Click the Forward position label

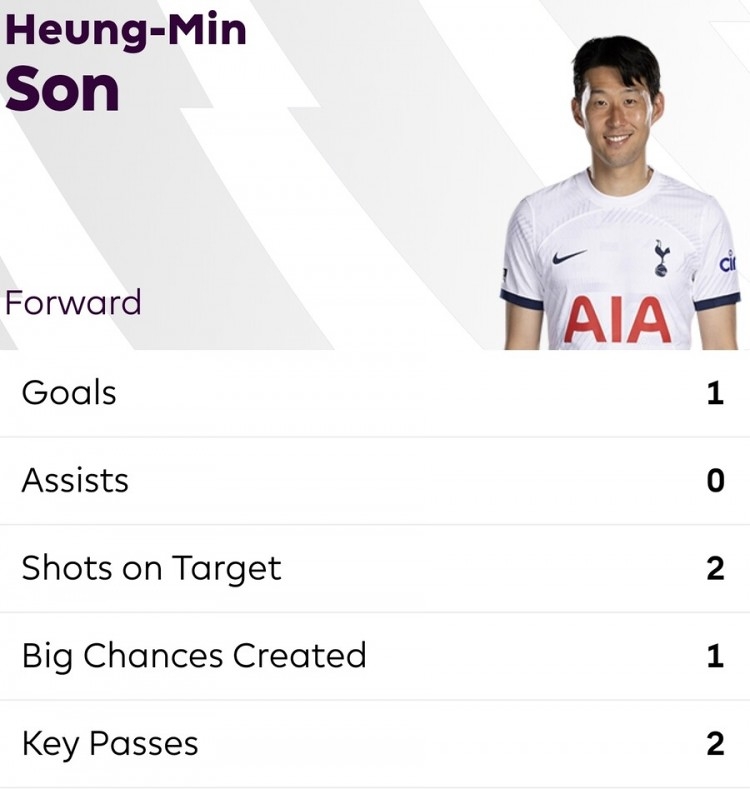[73, 302]
